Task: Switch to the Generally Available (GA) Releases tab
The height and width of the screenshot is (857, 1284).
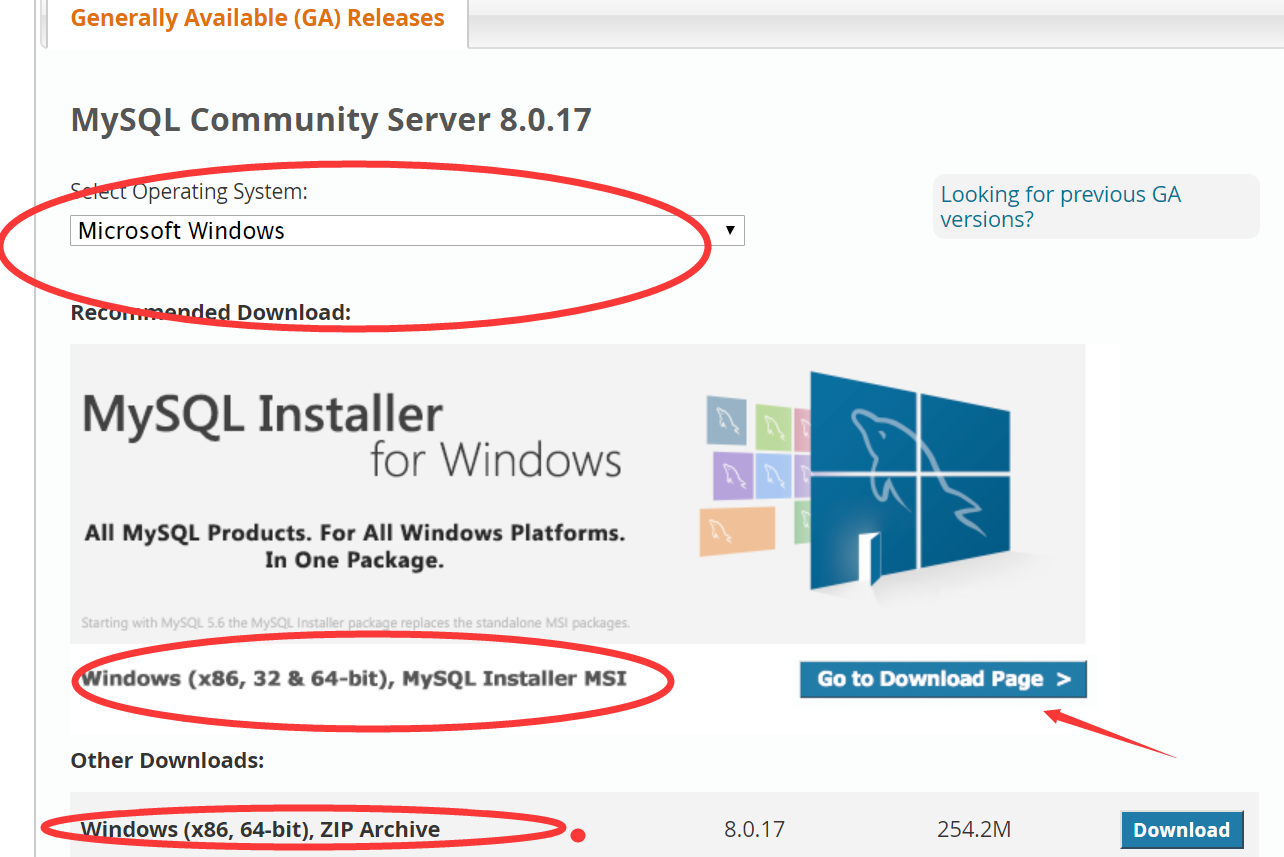Action: (x=257, y=17)
